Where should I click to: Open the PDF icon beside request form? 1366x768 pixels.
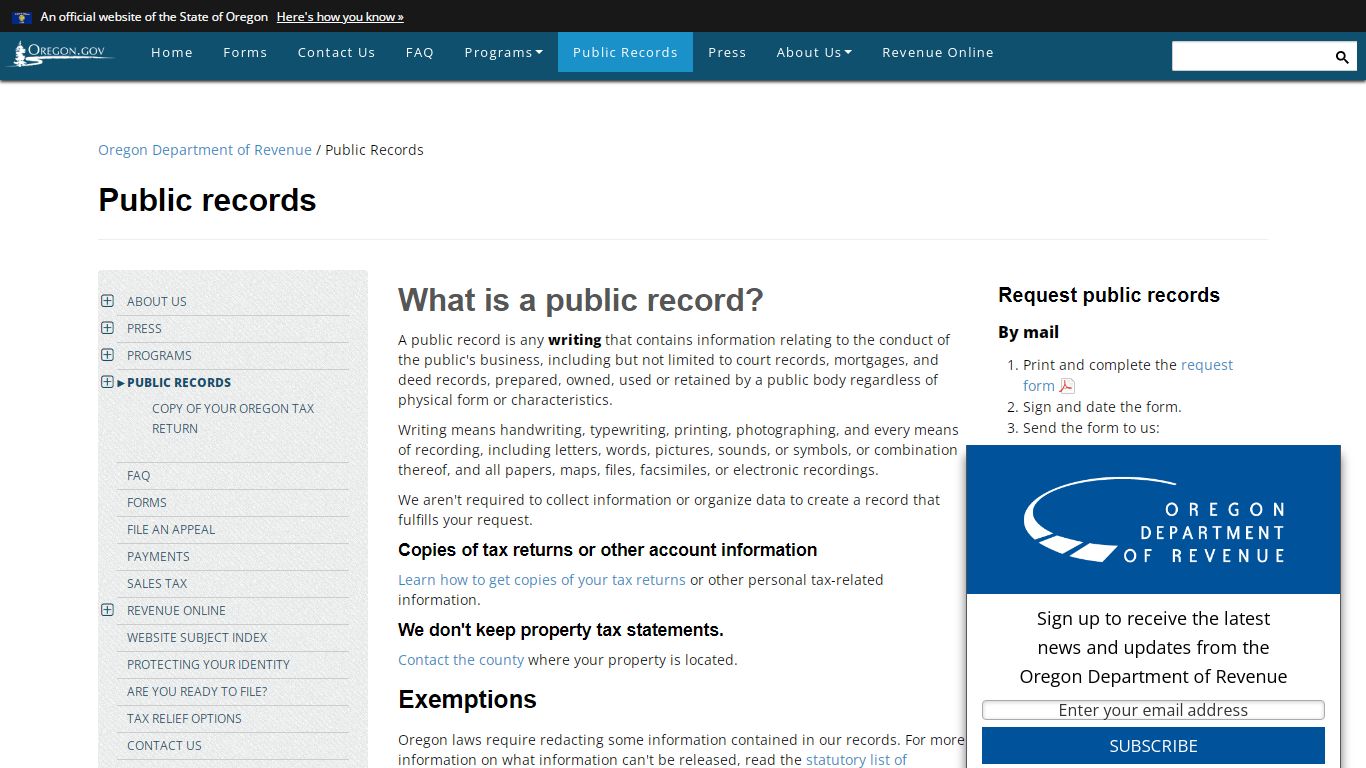coord(1067,386)
